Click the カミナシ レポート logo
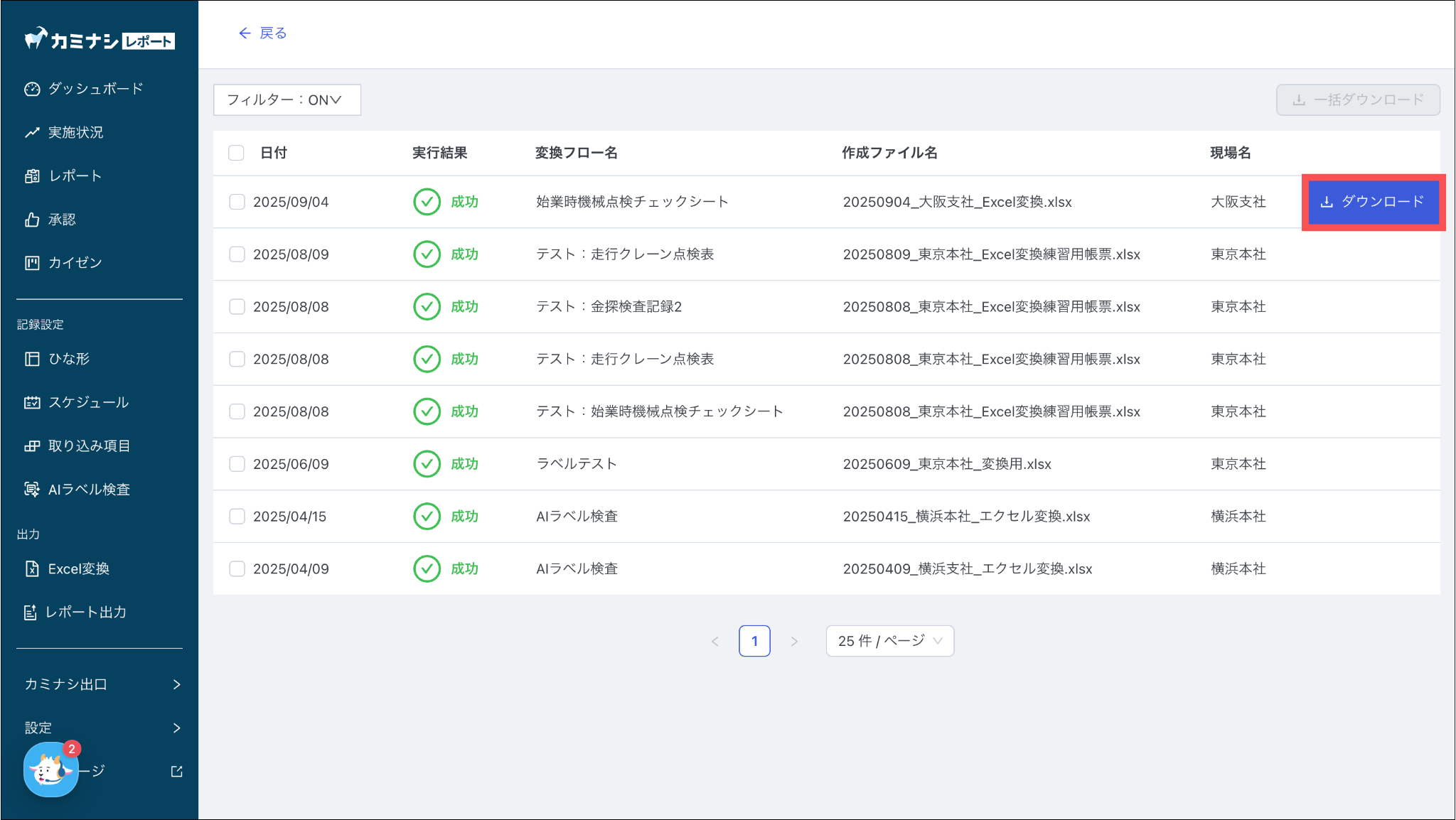 point(100,40)
